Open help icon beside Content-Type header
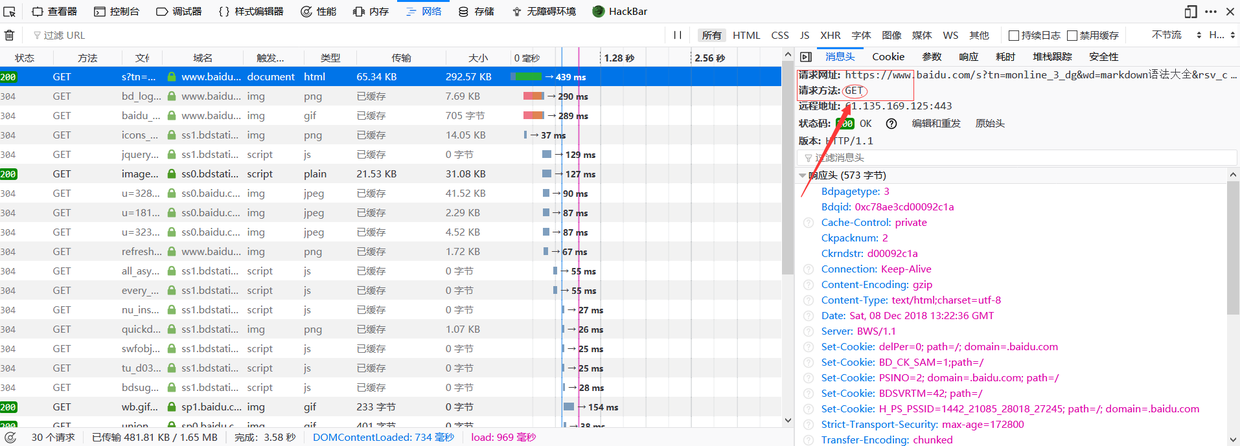 808,300
